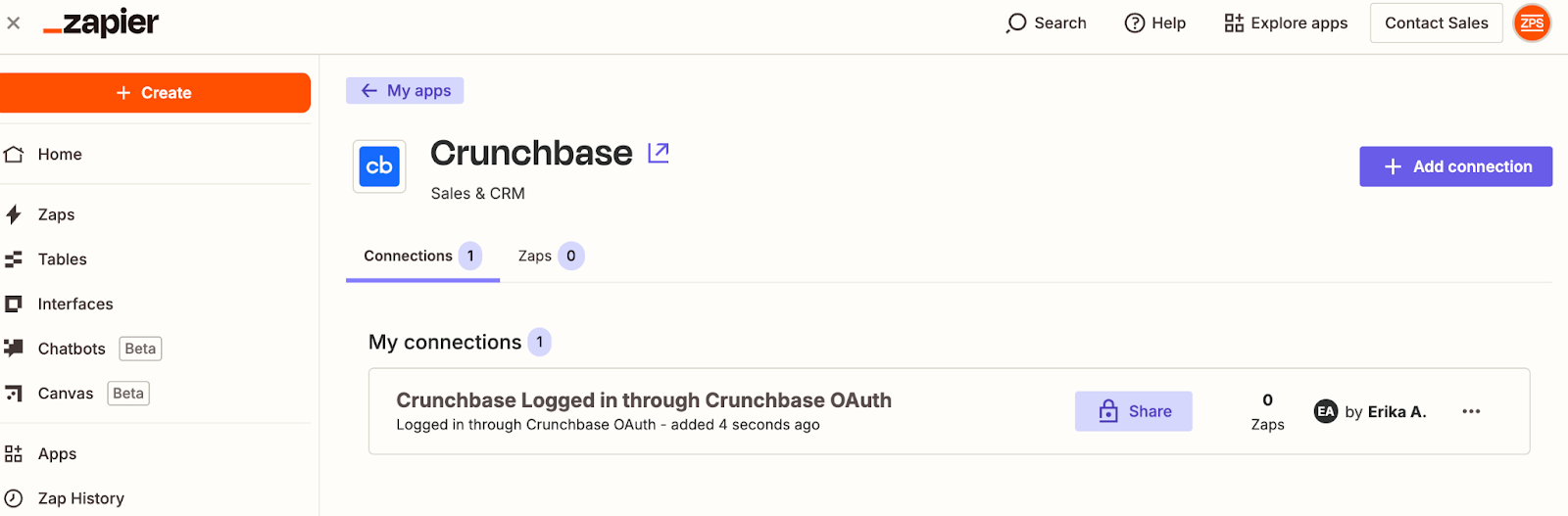Image resolution: width=1568 pixels, height=516 pixels.
Task: Click the Crunchbase app logo
Action: (x=379, y=166)
